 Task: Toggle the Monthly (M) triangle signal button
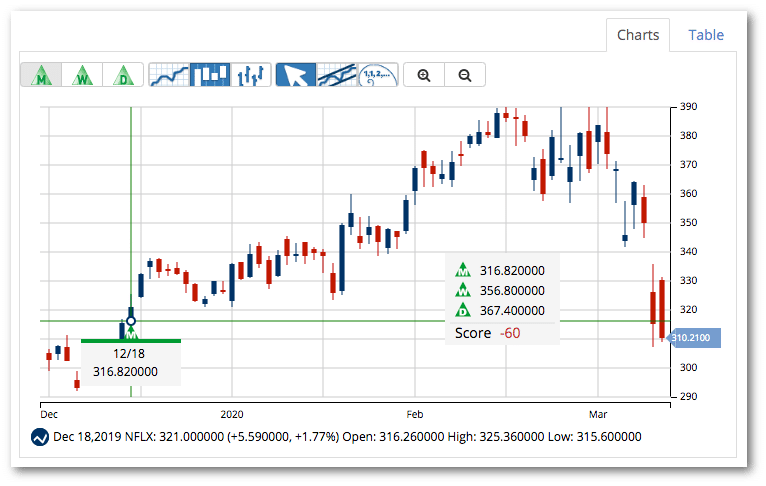[42, 75]
